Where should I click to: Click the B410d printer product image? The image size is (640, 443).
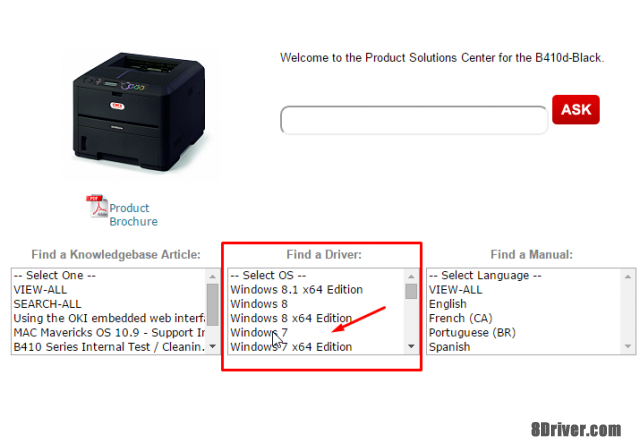pos(139,111)
